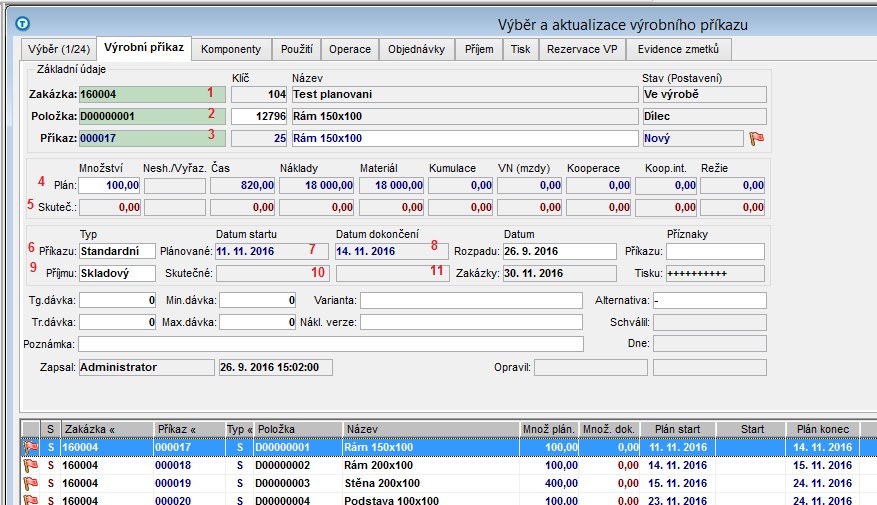The width and height of the screenshot is (877, 505).
Task: Select the 'Stěna 200x100' row
Action: [449, 483]
